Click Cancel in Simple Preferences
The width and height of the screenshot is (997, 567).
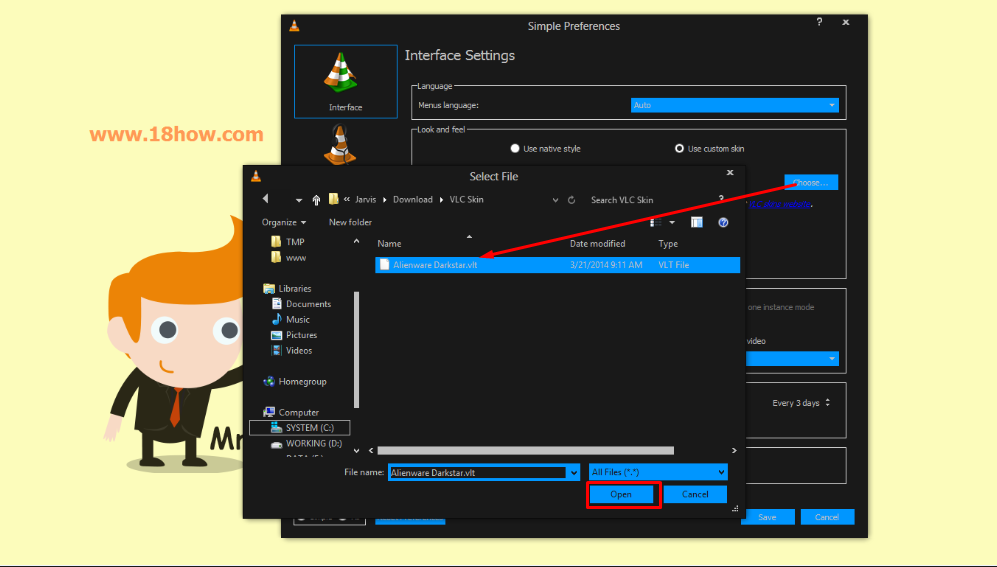coord(827,517)
